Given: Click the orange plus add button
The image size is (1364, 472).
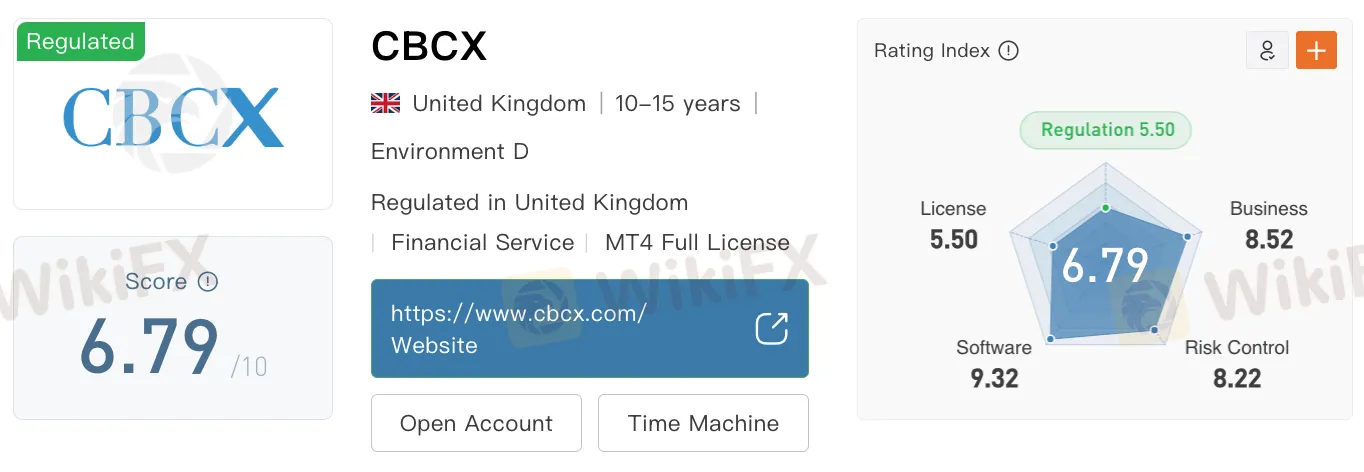Looking at the screenshot, I should [x=1316, y=50].
